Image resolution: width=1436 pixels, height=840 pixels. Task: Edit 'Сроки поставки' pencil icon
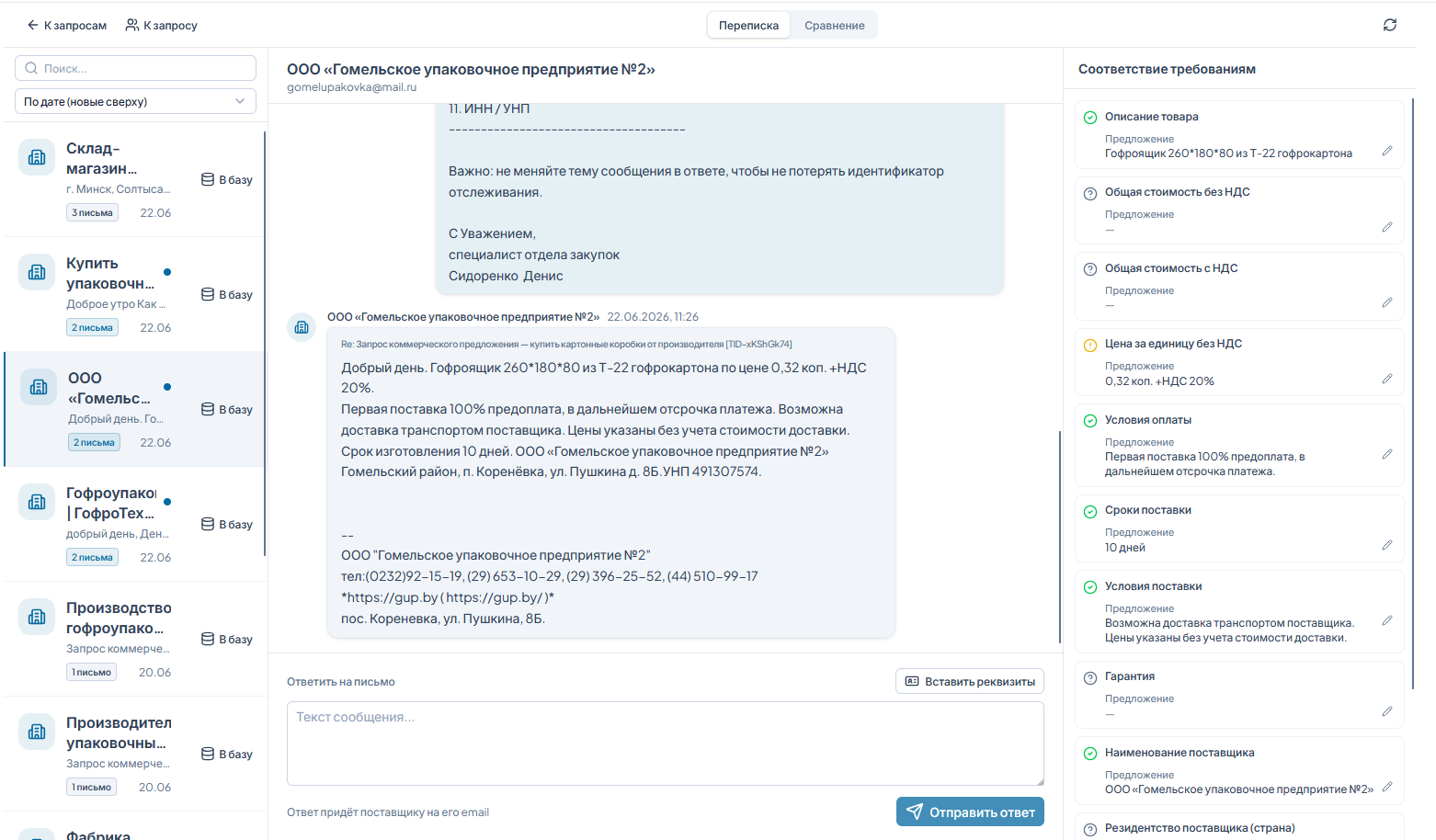point(1387,545)
